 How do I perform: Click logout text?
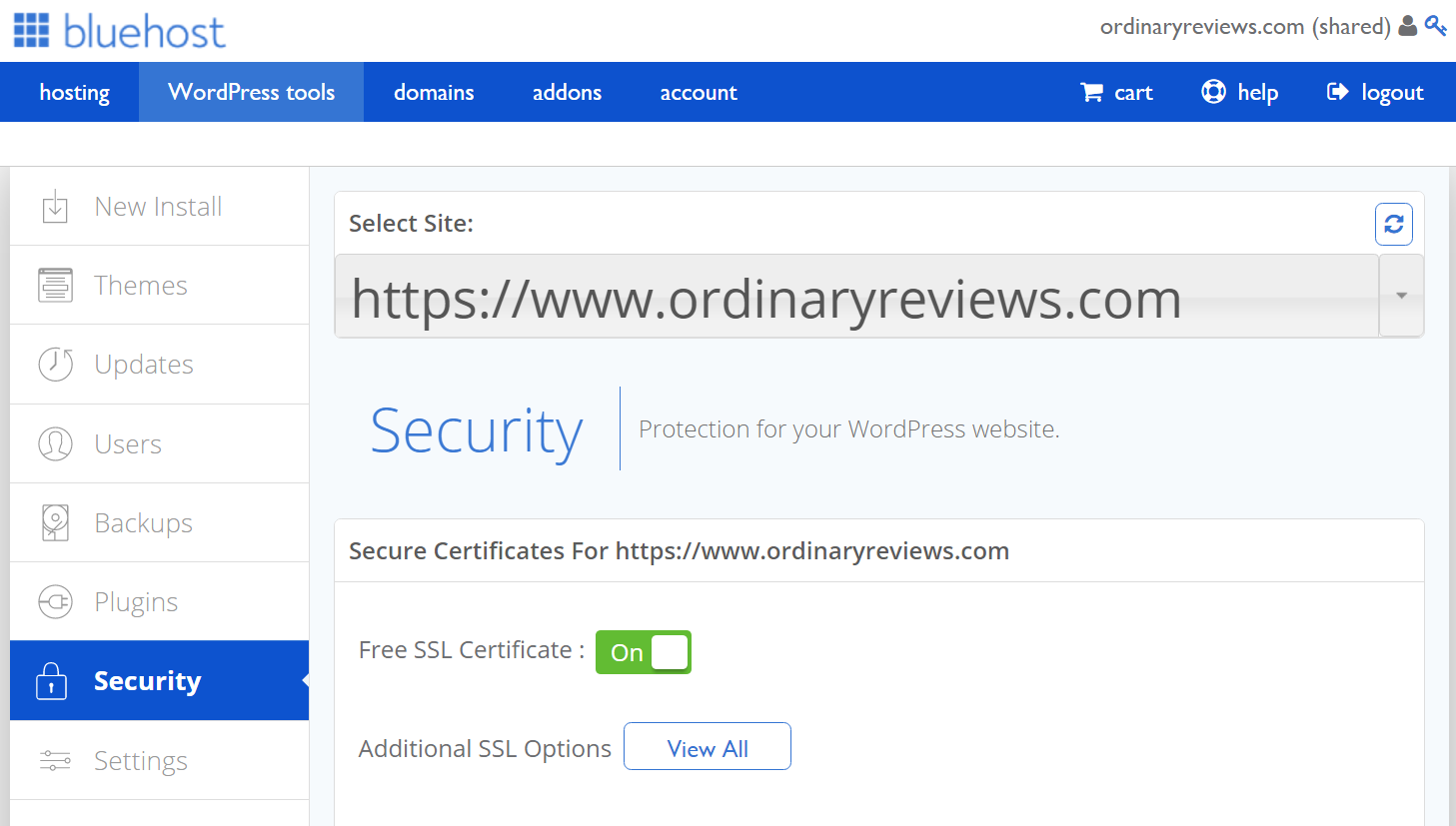[1392, 93]
